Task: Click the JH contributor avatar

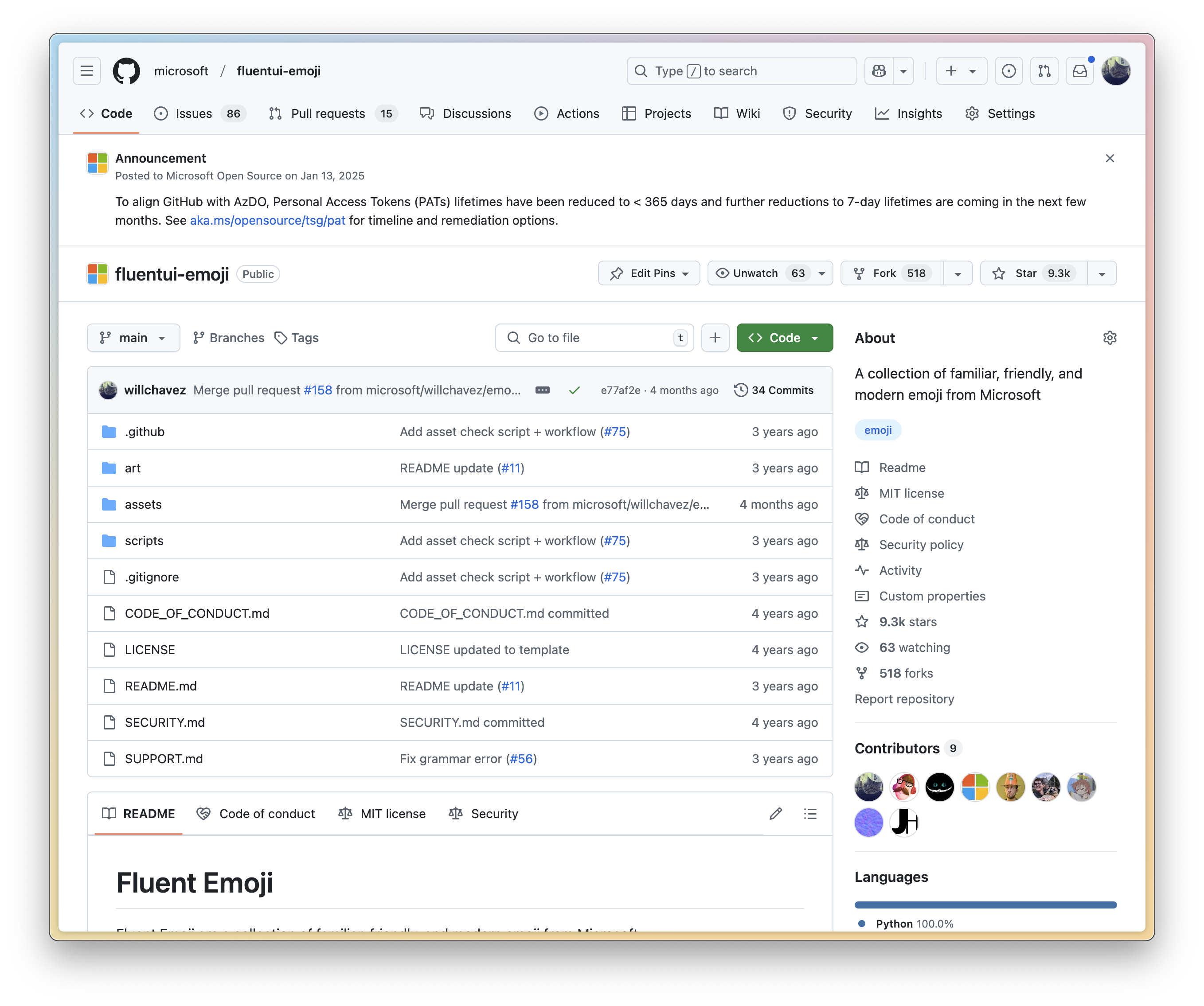Action: point(904,822)
